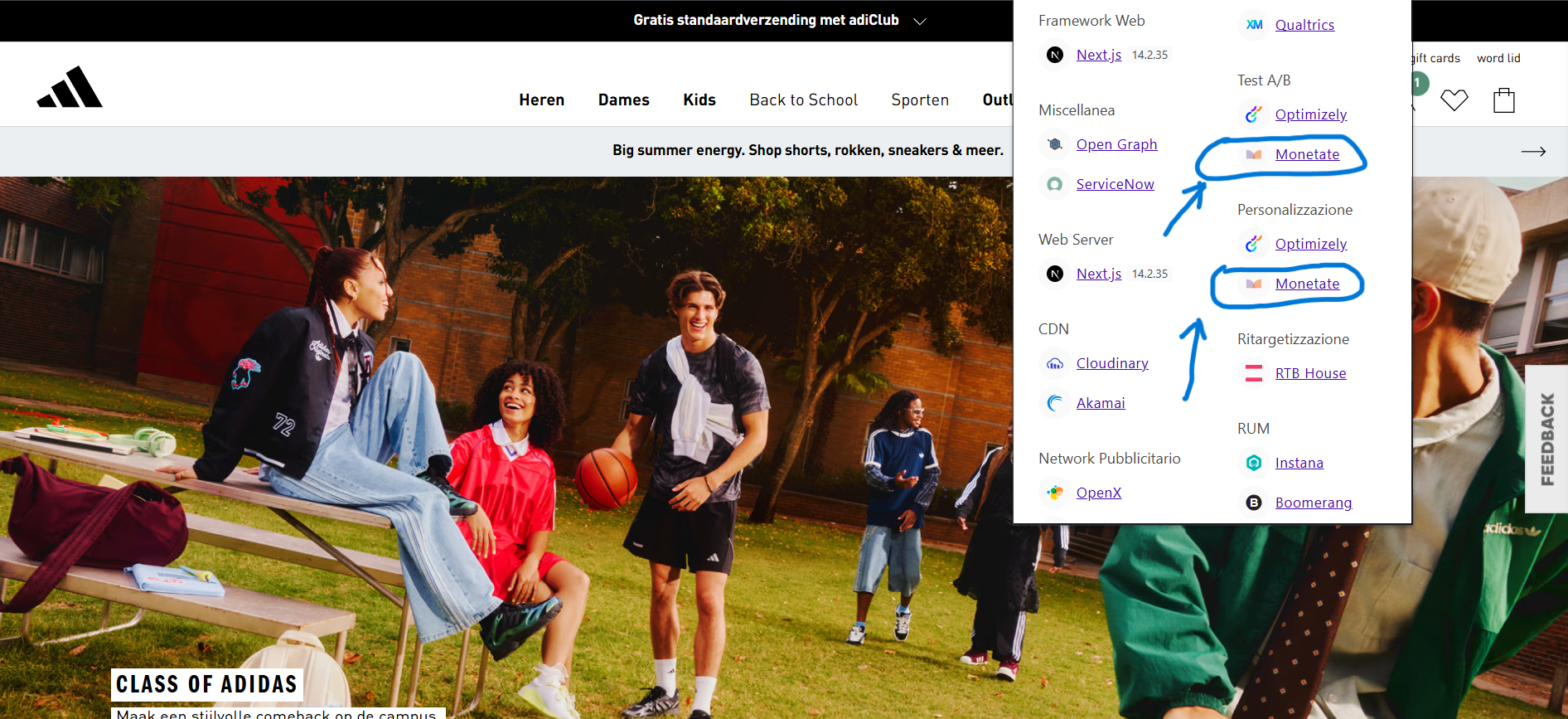
Task: Click the 'Gratis standaardverzending met adiClub' text
Action: (766, 20)
